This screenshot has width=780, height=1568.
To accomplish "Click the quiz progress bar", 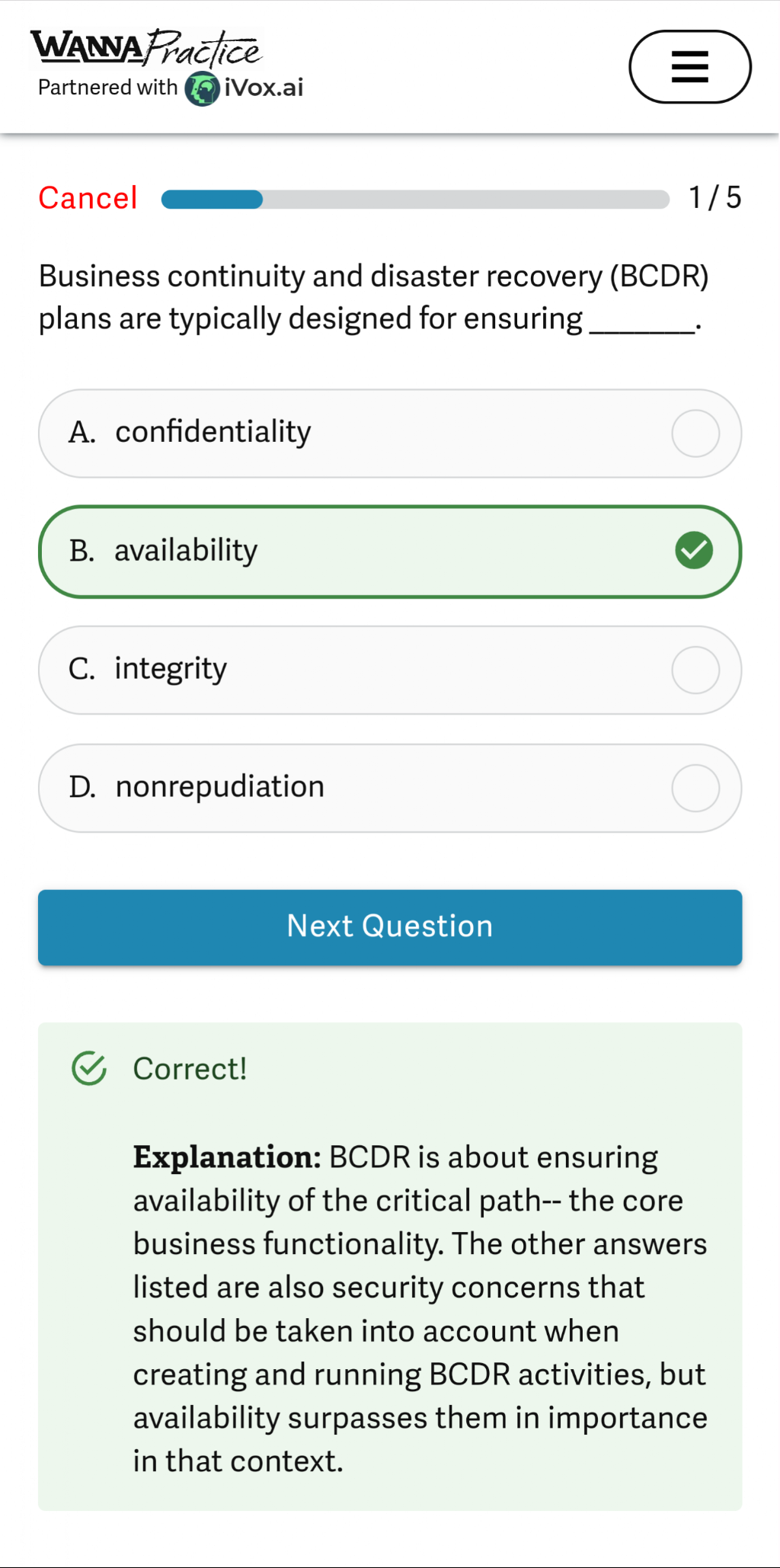I will point(414,198).
